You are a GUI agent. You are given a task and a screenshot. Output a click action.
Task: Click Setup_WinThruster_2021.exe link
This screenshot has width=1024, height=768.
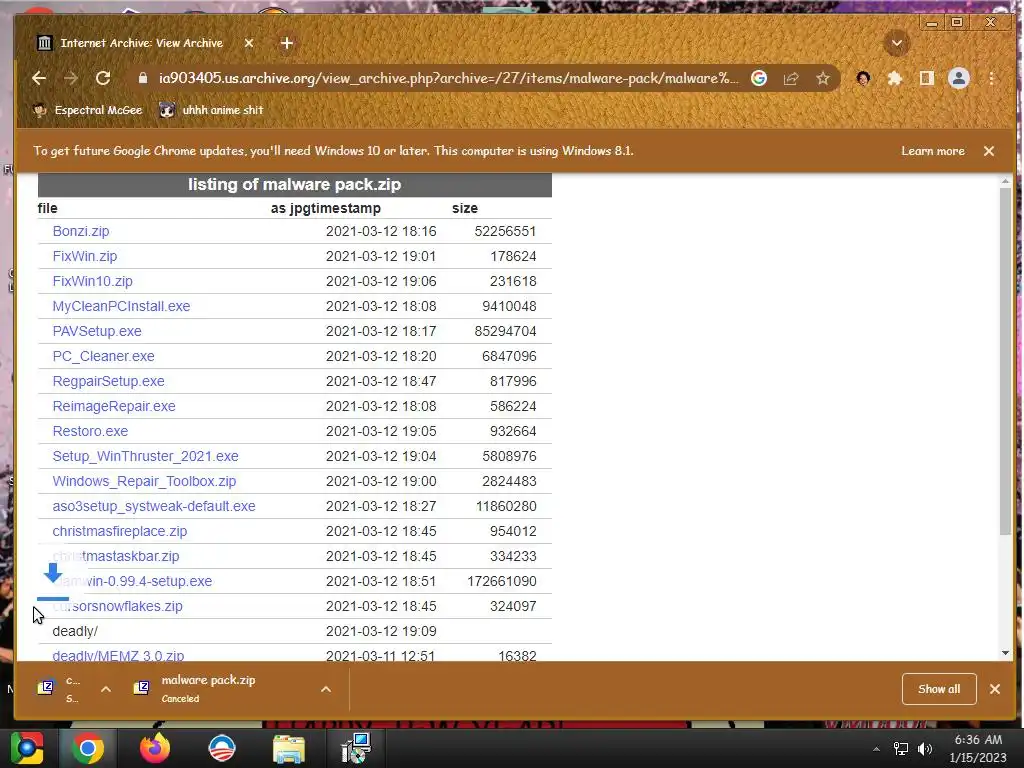[146, 456]
